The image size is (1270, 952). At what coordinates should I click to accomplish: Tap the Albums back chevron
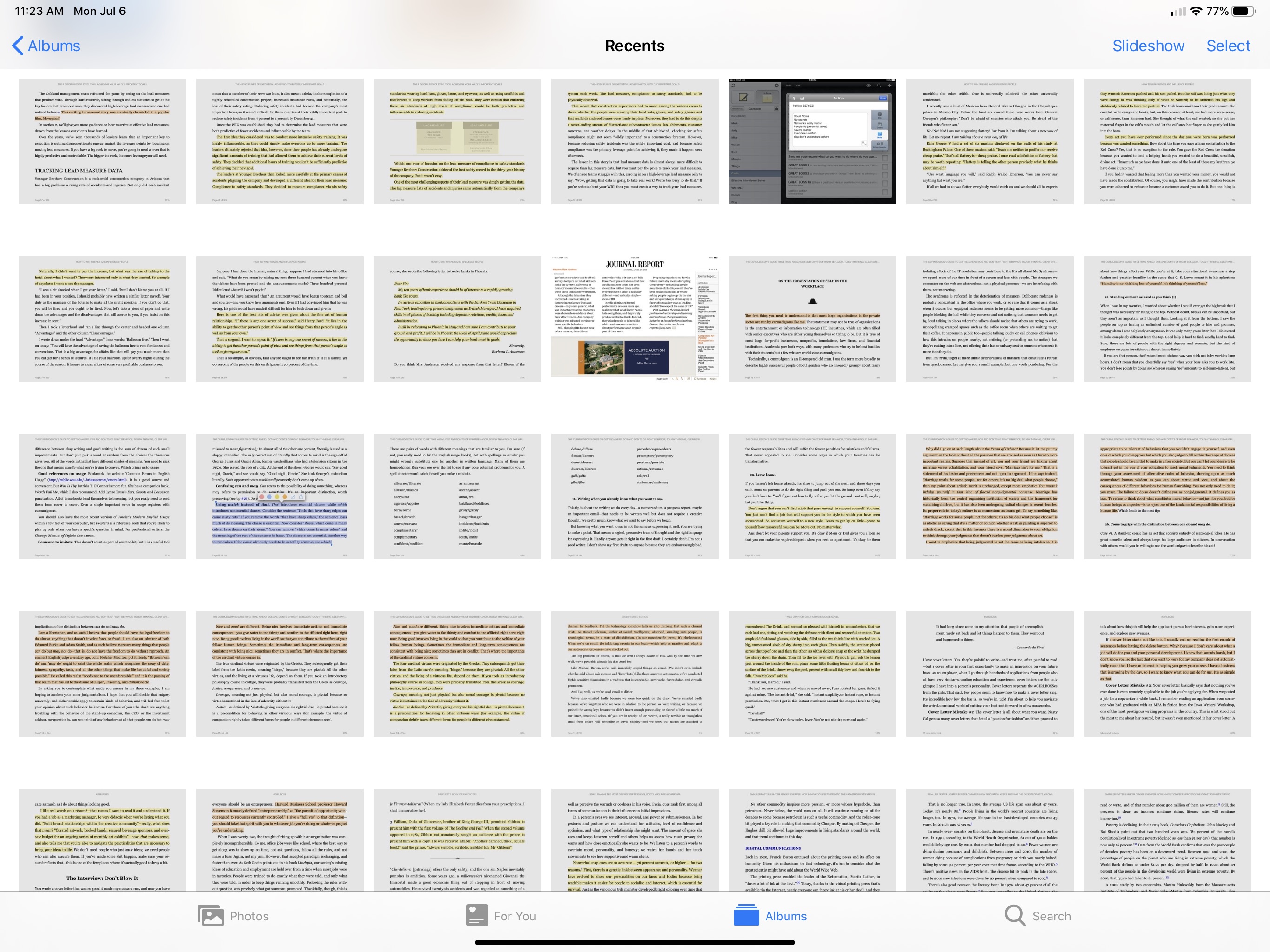[17, 46]
